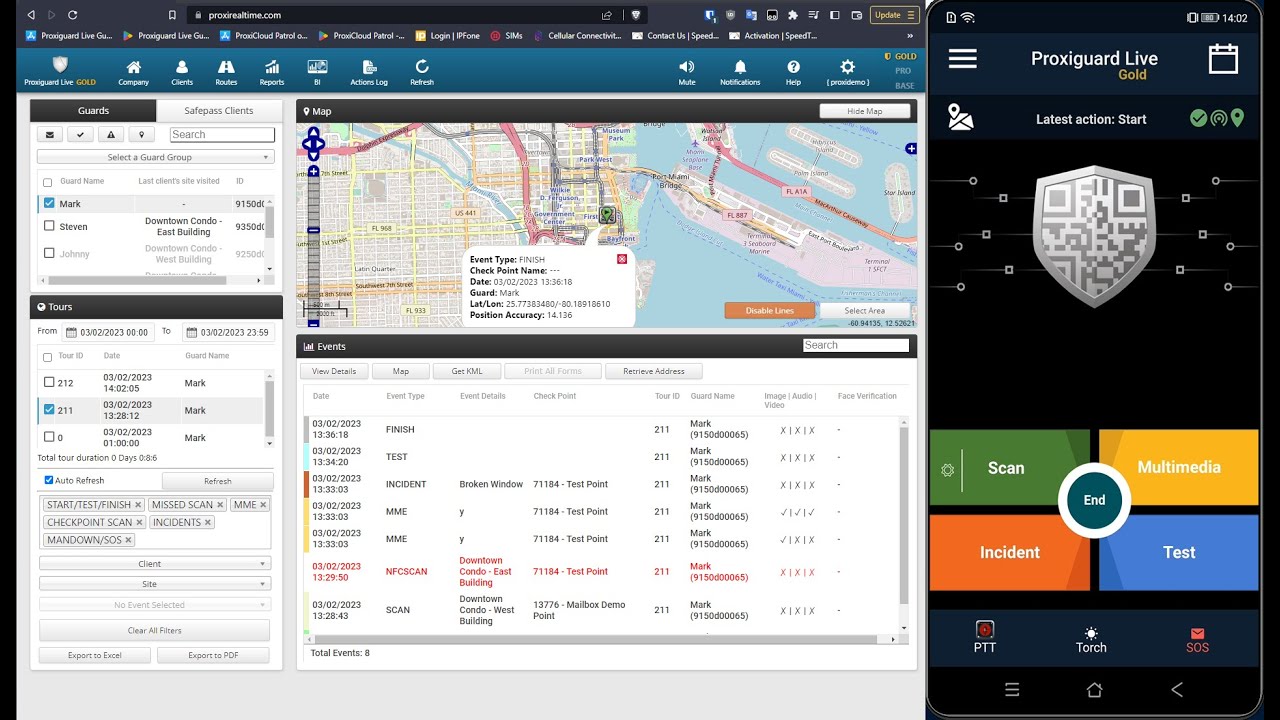Tap the PTT icon in phone app
The height and width of the screenshot is (720, 1280).
click(985, 637)
